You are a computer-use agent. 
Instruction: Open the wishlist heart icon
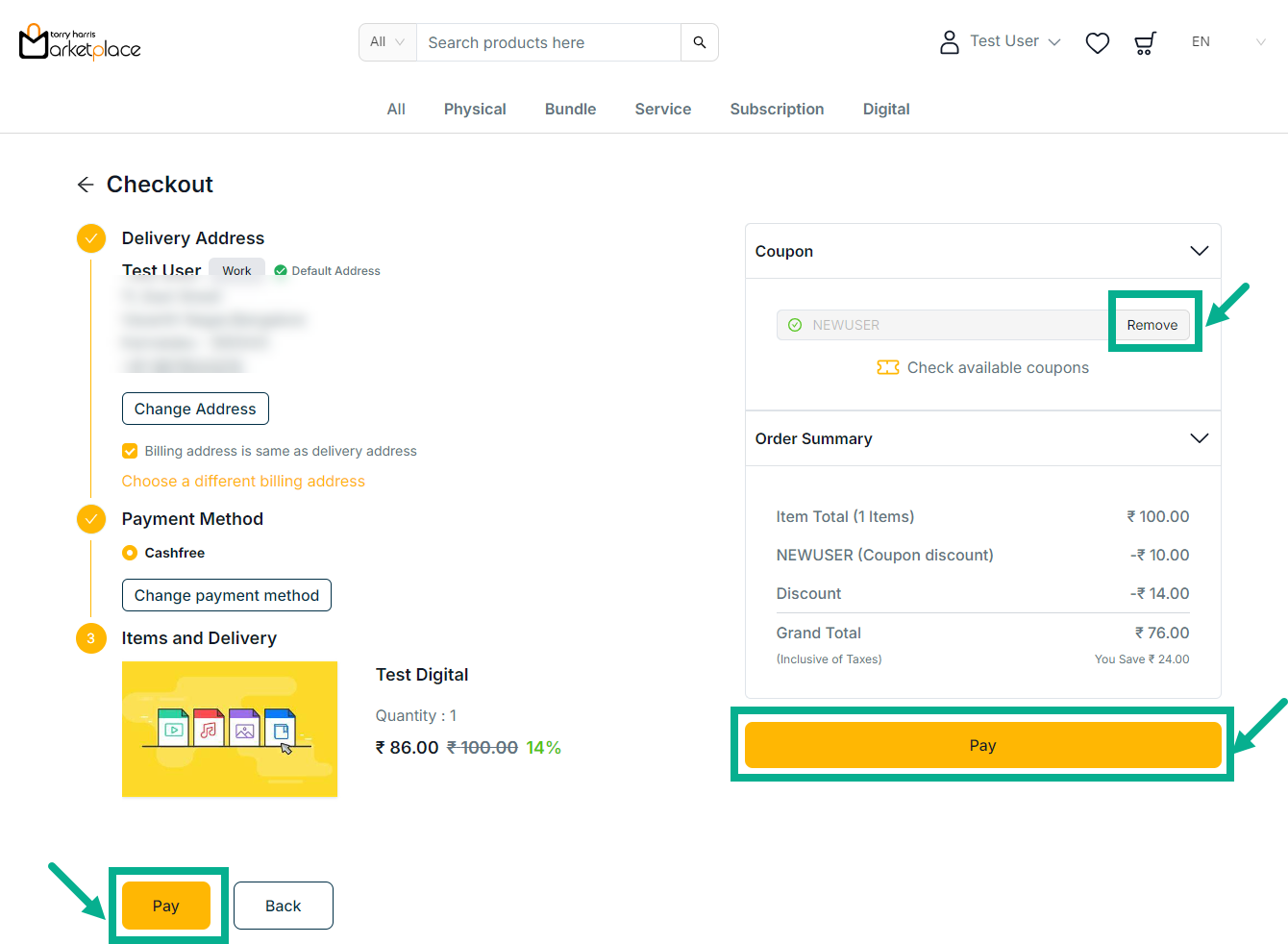1097,42
